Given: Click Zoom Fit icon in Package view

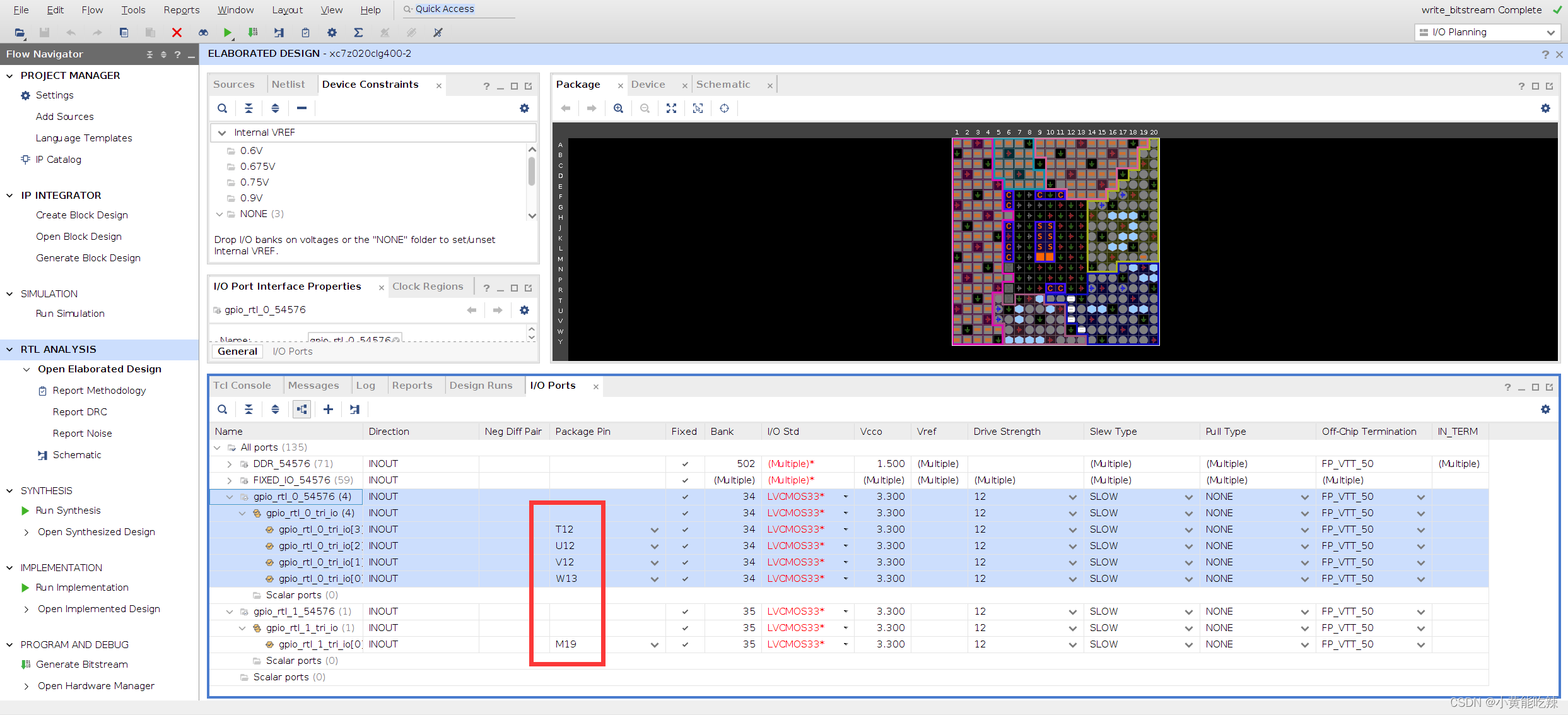Looking at the screenshot, I should 671,109.
